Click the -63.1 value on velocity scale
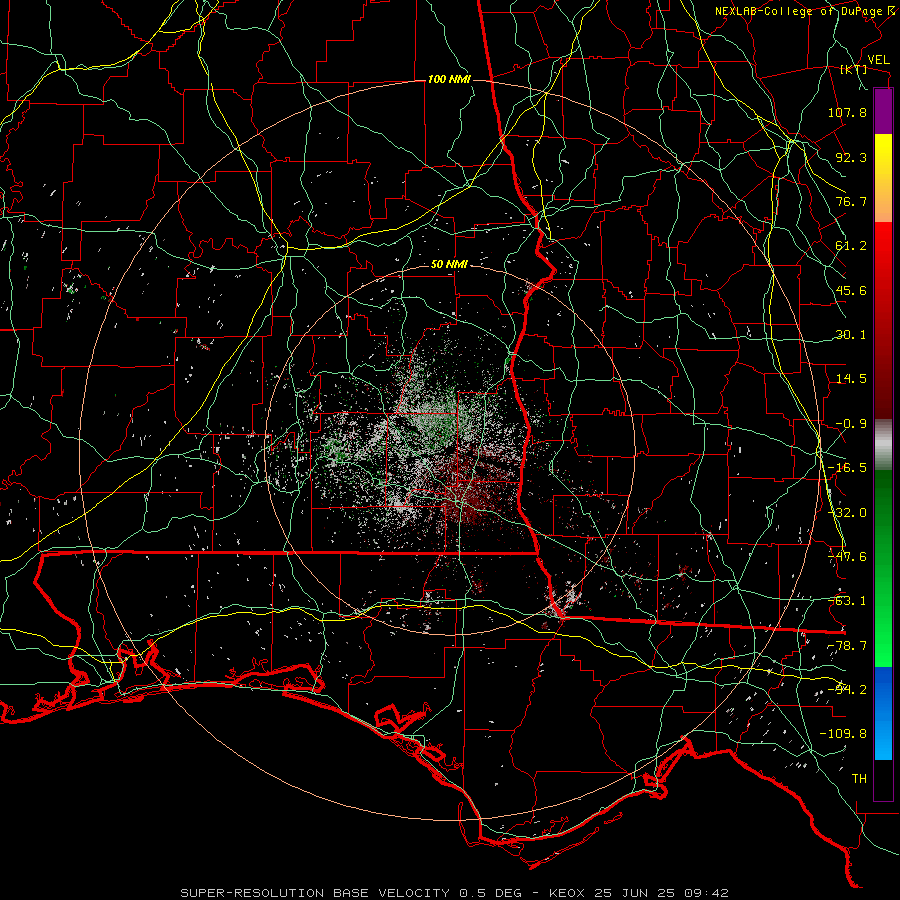 coord(847,601)
